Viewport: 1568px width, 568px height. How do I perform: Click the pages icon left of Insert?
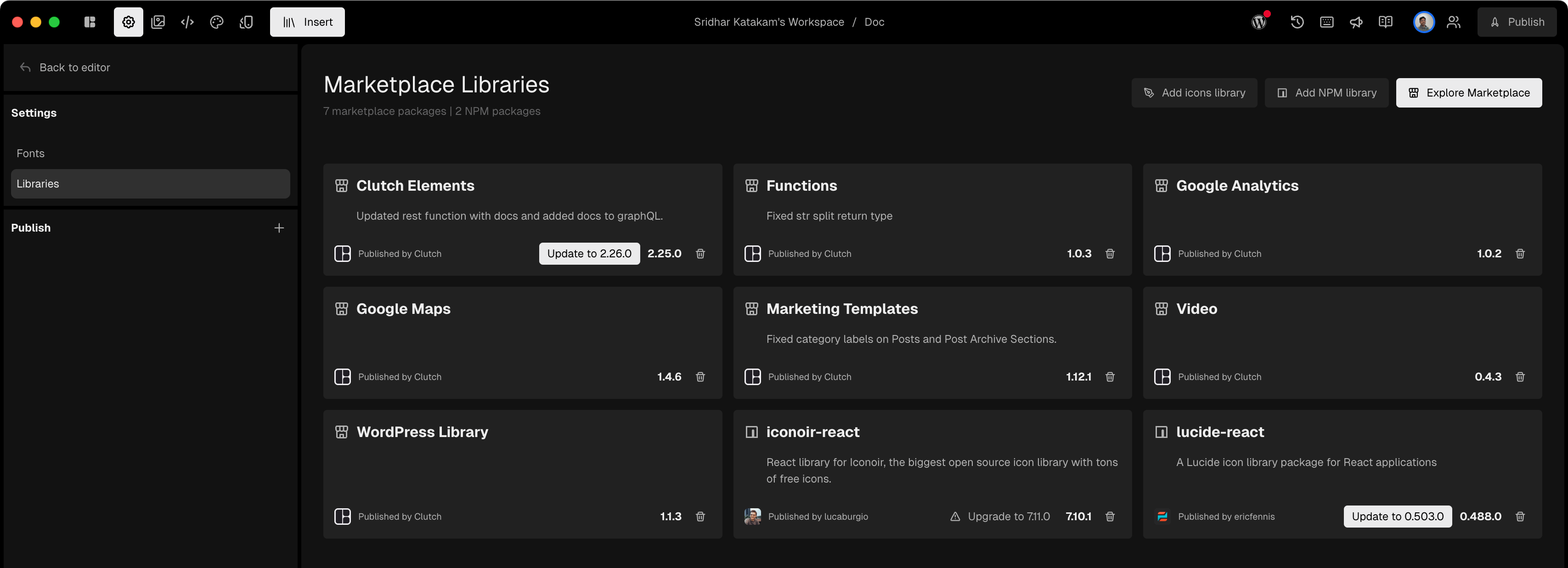[x=246, y=22]
